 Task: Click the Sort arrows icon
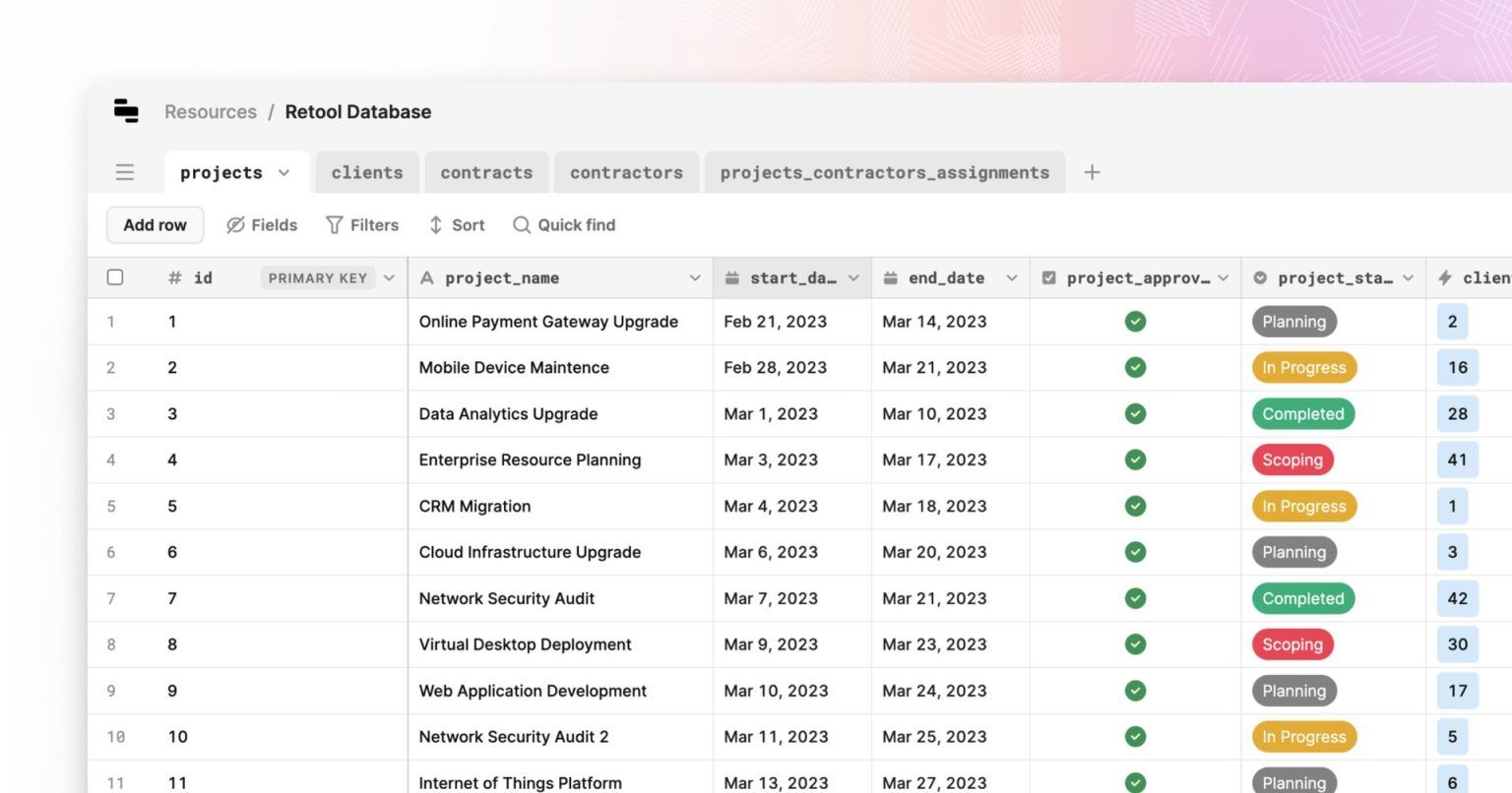tap(436, 225)
